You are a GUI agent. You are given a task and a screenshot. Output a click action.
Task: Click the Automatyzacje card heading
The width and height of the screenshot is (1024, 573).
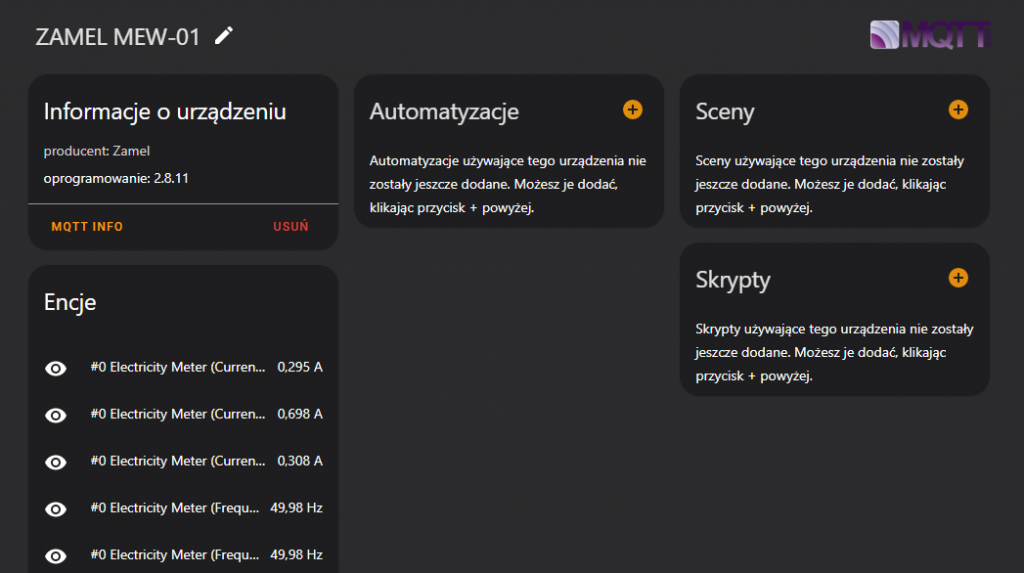pos(444,112)
